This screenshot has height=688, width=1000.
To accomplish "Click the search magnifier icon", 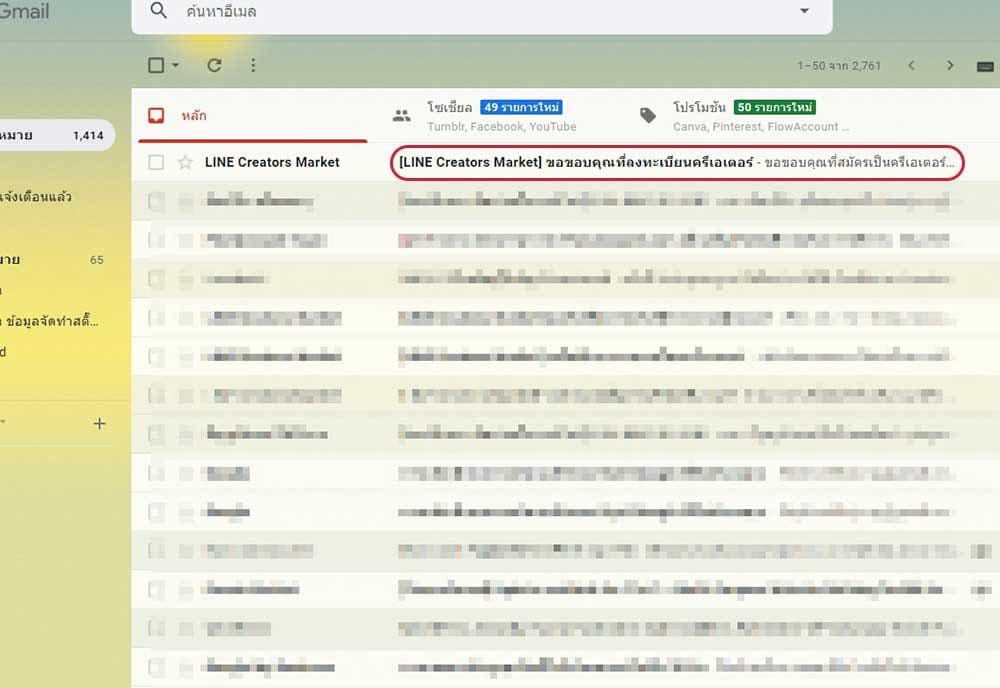I will (x=159, y=10).
